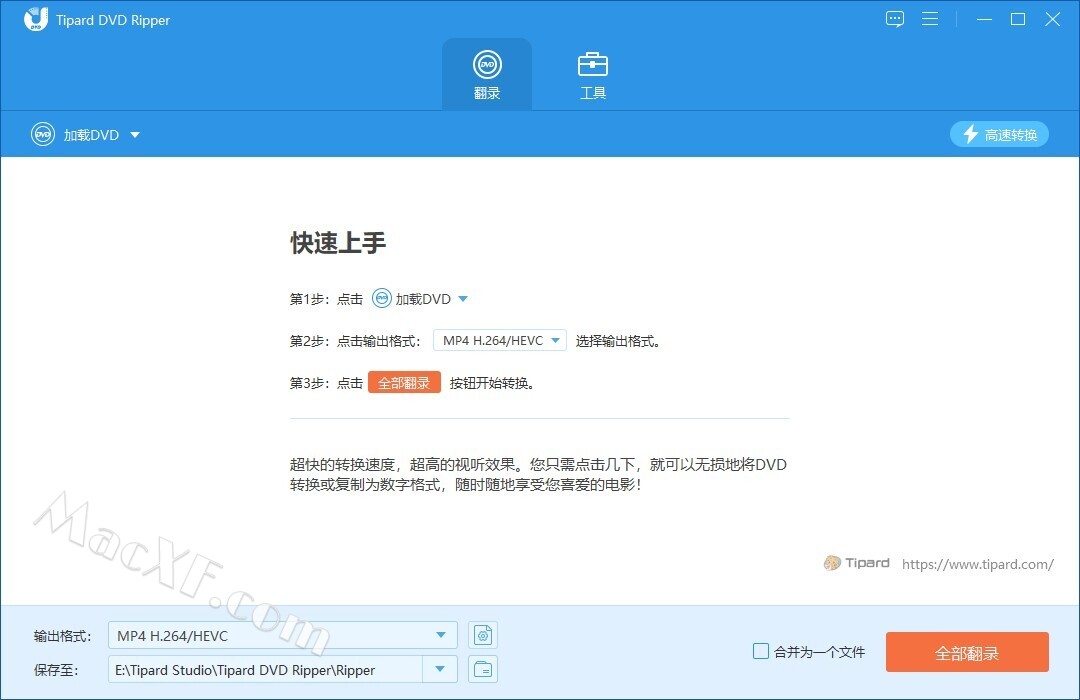This screenshot has width=1080, height=700.
Task: Open the feedback chat bubble icon
Action: (x=895, y=19)
